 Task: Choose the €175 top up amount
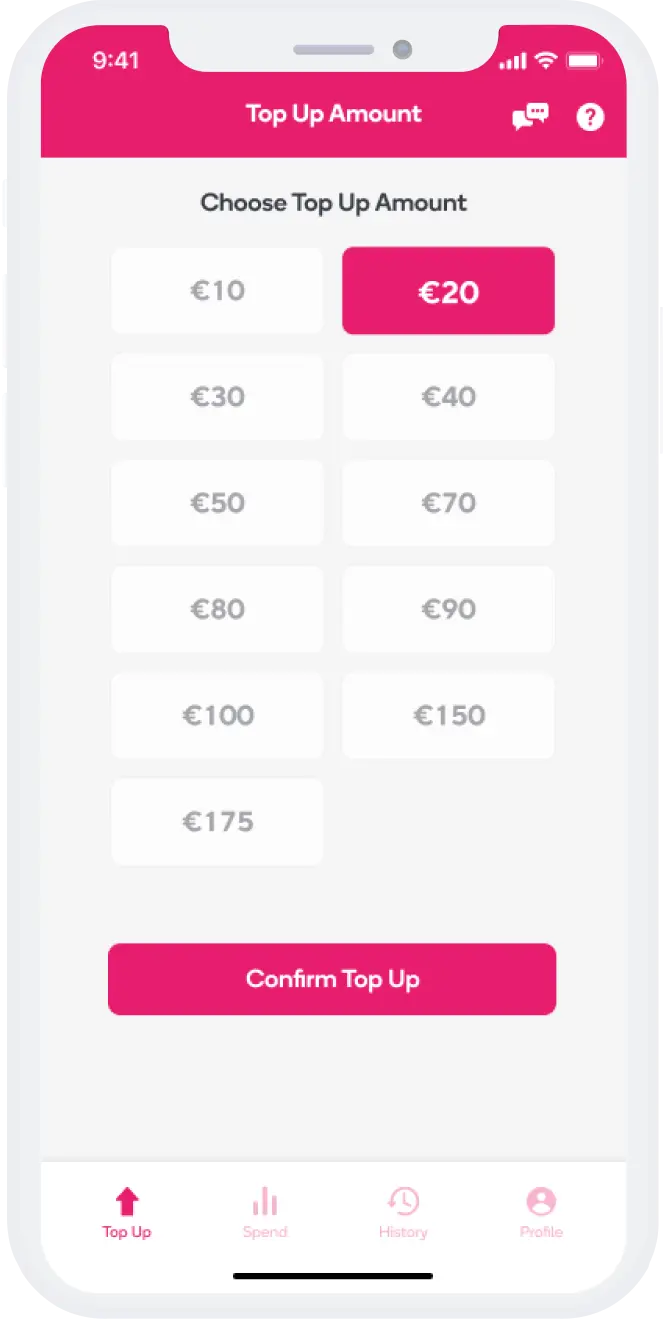[x=217, y=821]
